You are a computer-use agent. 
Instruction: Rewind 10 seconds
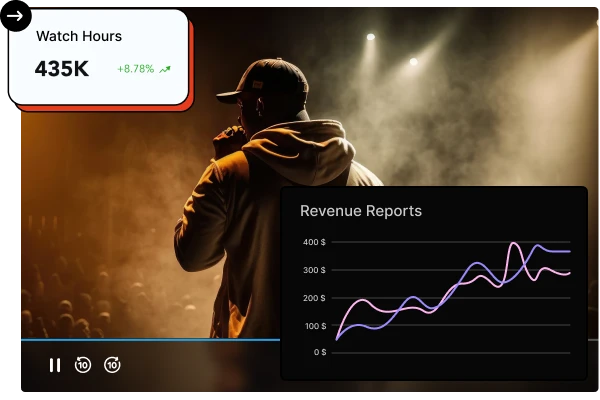[x=83, y=364]
